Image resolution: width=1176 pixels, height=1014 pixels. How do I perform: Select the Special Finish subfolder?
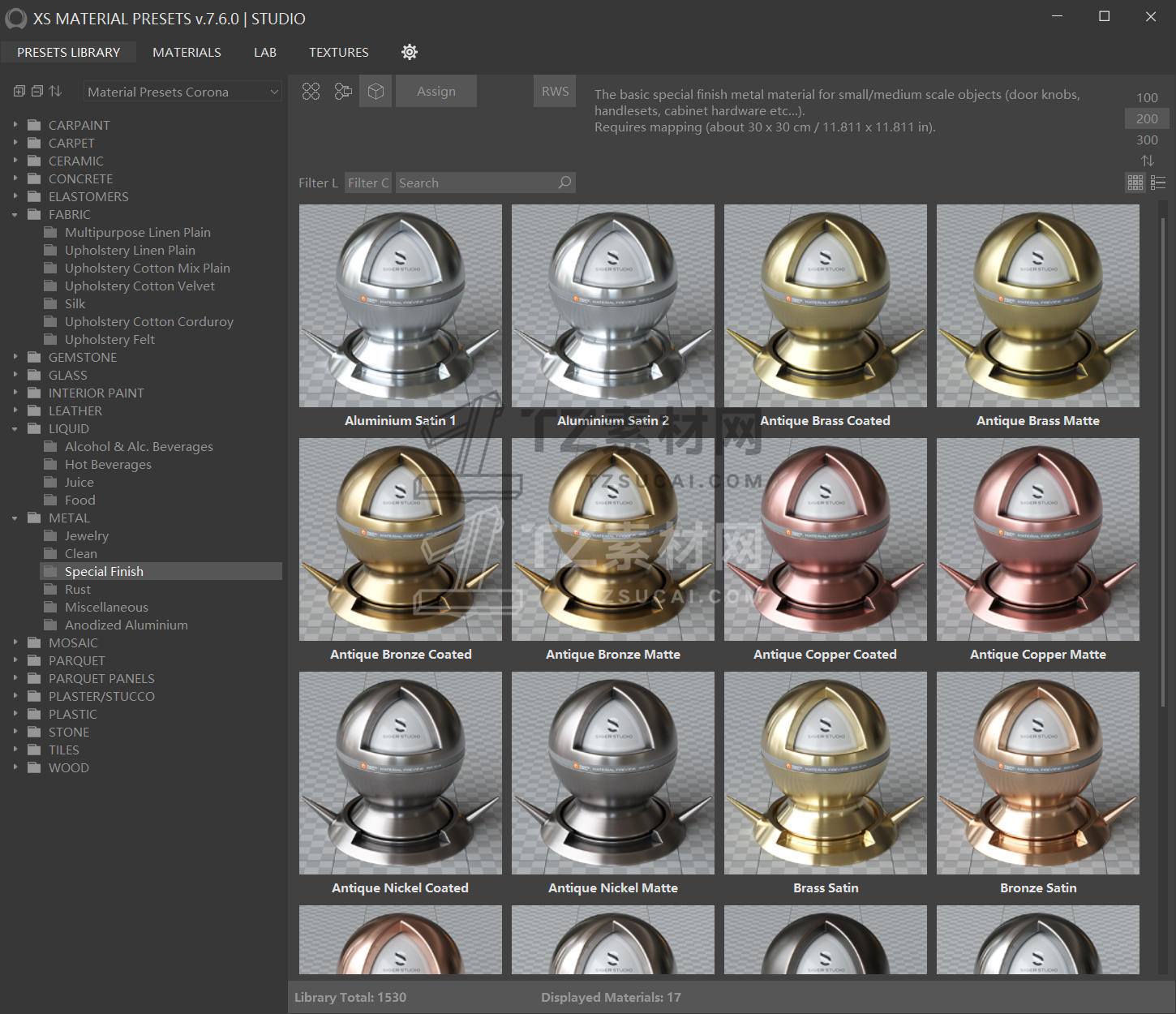tap(161, 571)
